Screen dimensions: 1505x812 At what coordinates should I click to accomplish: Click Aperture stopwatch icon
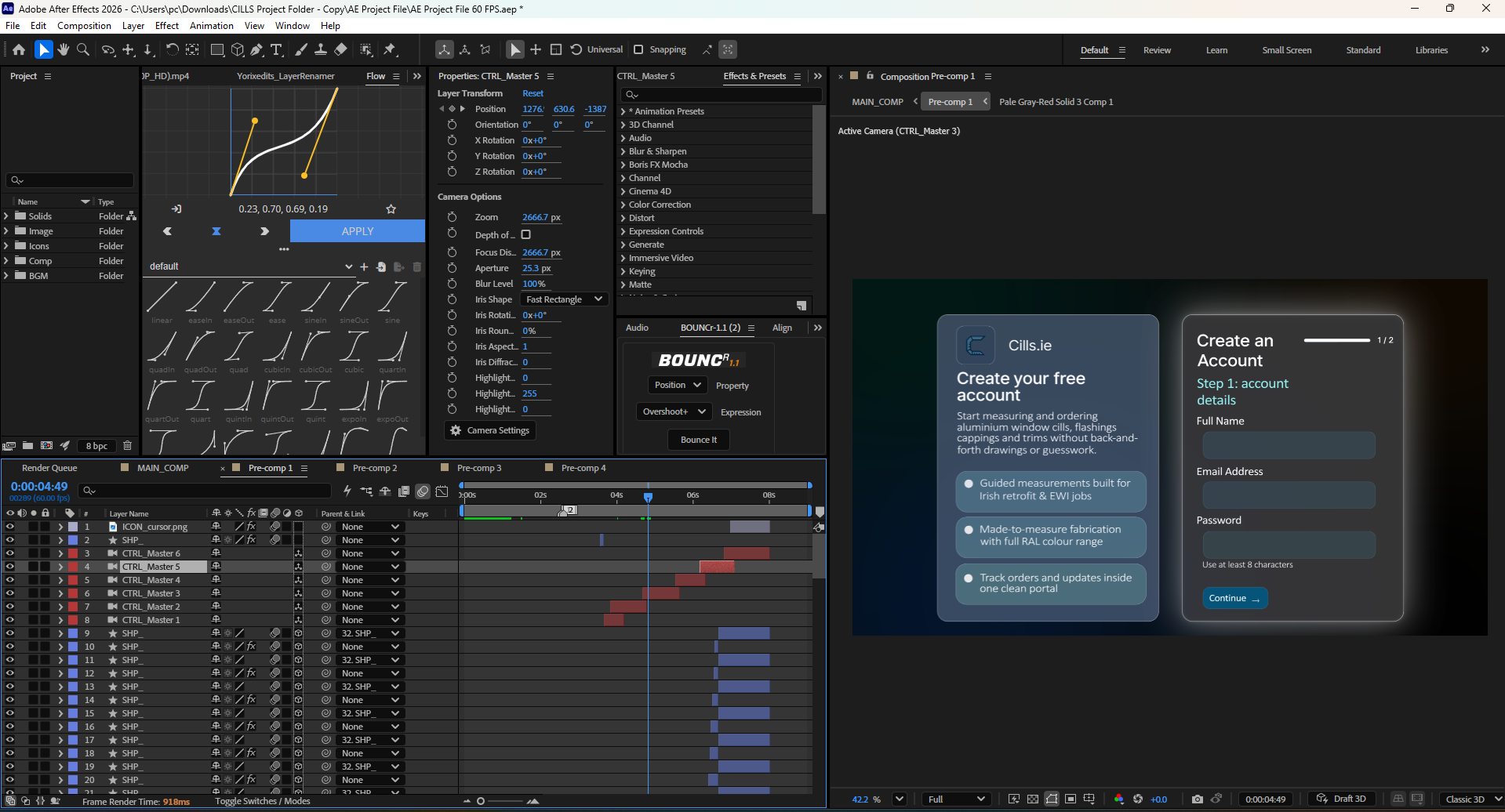click(x=452, y=268)
